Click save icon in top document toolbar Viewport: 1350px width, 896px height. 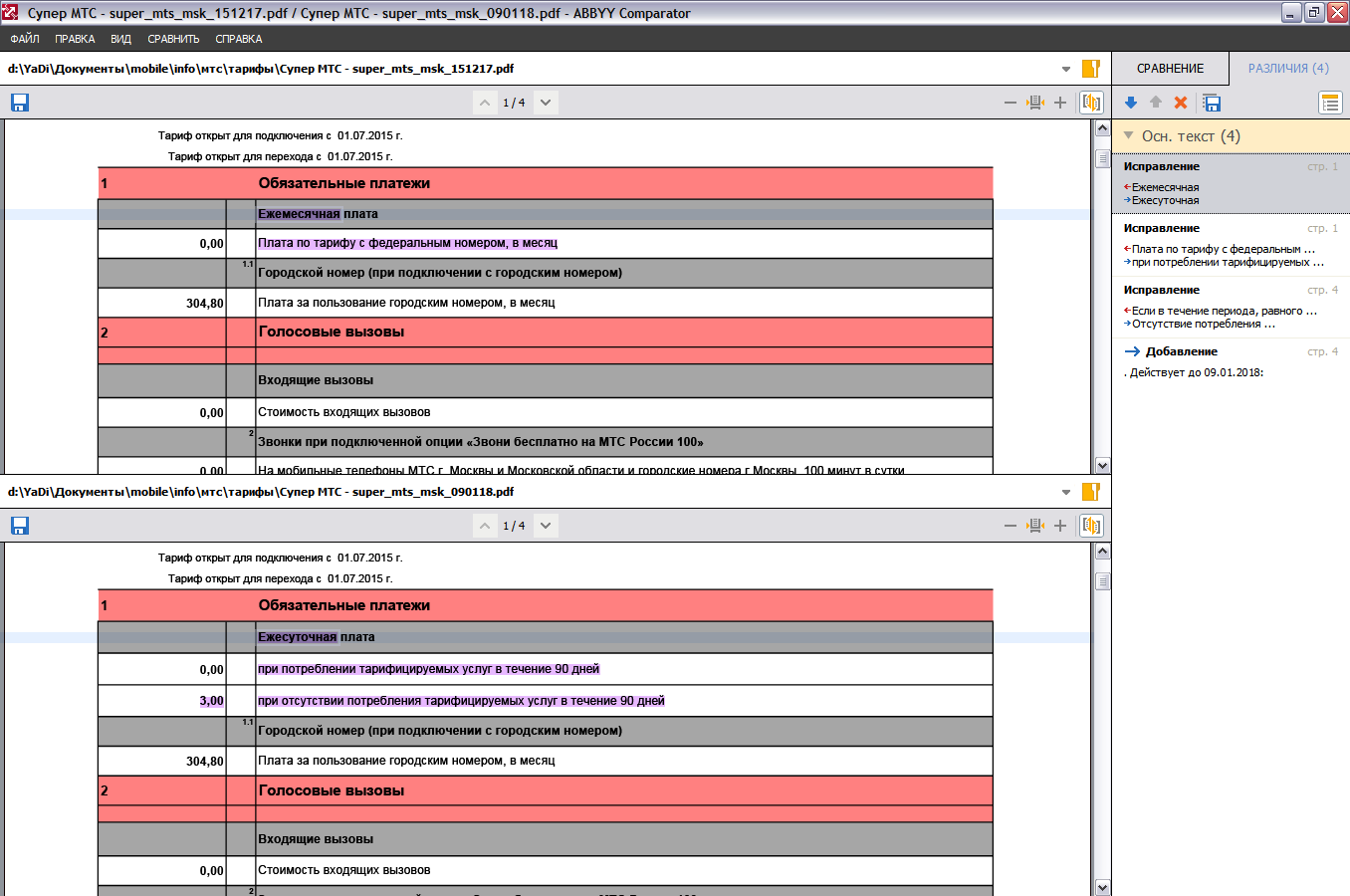[20, 103]
